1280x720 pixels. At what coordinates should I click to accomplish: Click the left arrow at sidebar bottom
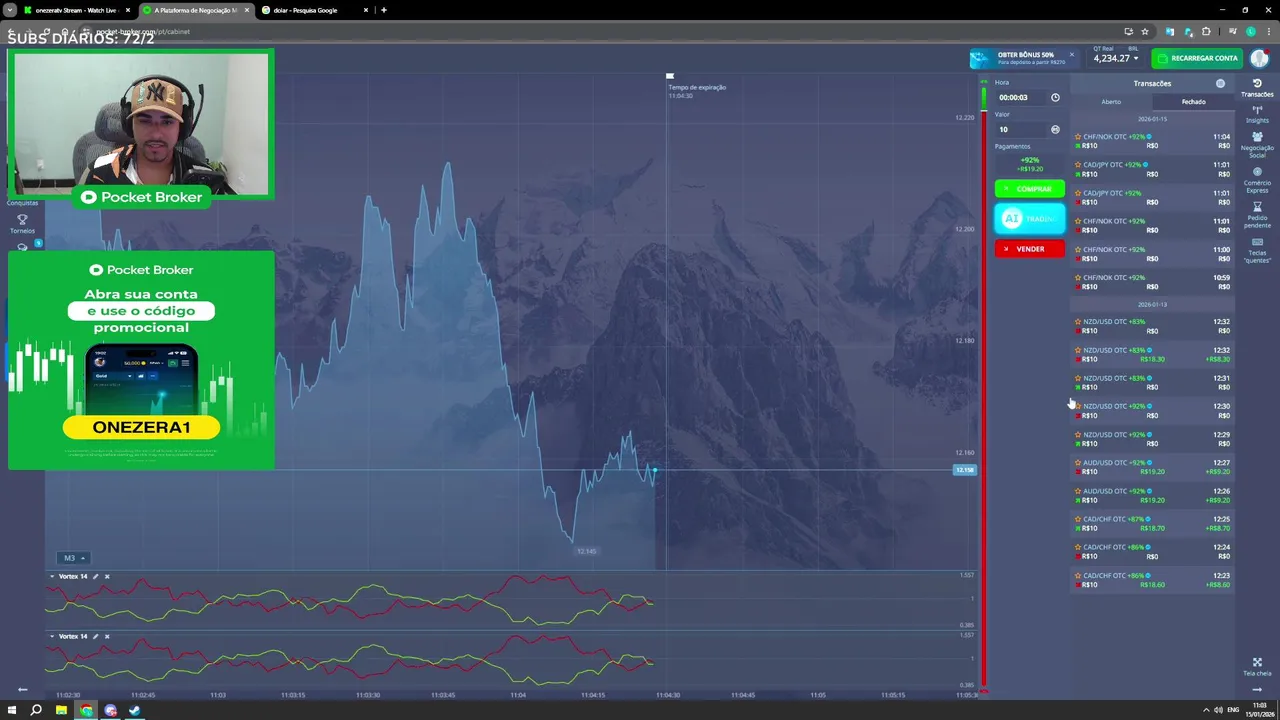click(x=22, y=689)
